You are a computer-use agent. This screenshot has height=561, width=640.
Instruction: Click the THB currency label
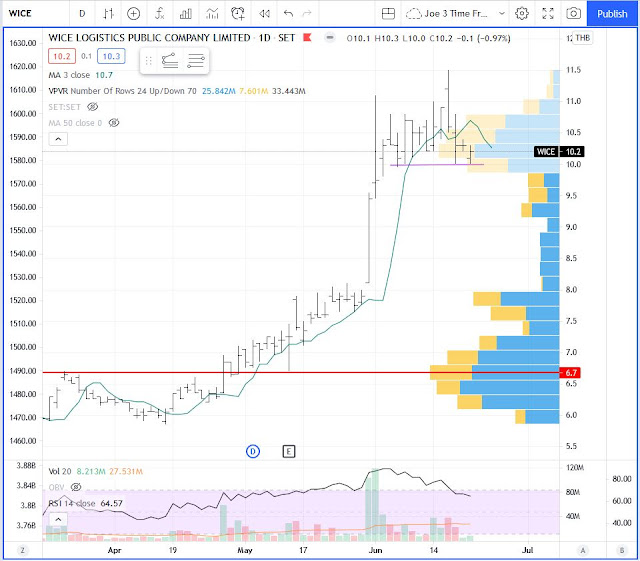[x=582, y=38]
